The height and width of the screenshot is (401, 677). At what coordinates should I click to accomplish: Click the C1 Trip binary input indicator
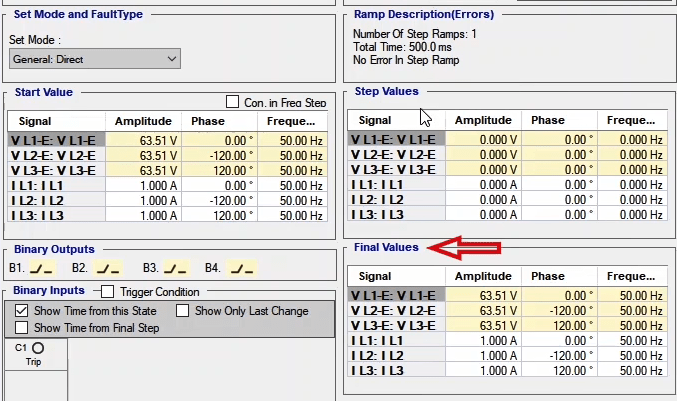(x=37, y=348)
